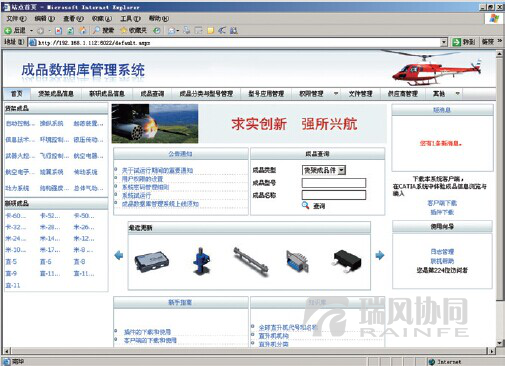Expand the 权限管理 navigation menu arrow
The height and width of the screenshot is (366, 505).
[336, 94]
